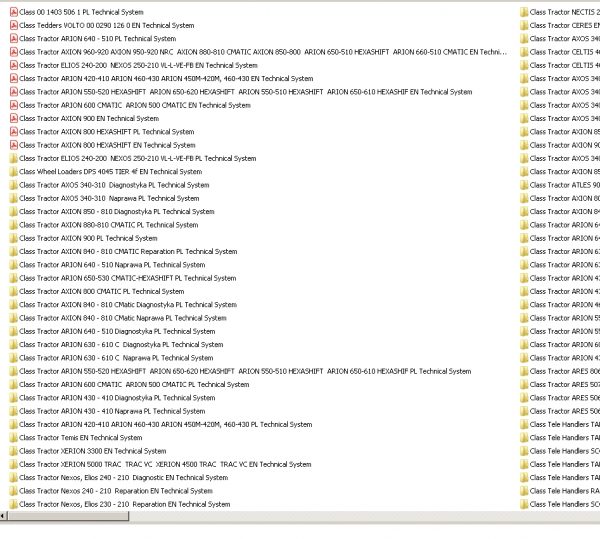Click folder icon of AXOS 340-310 Naprawa PL

pos(13,199)
